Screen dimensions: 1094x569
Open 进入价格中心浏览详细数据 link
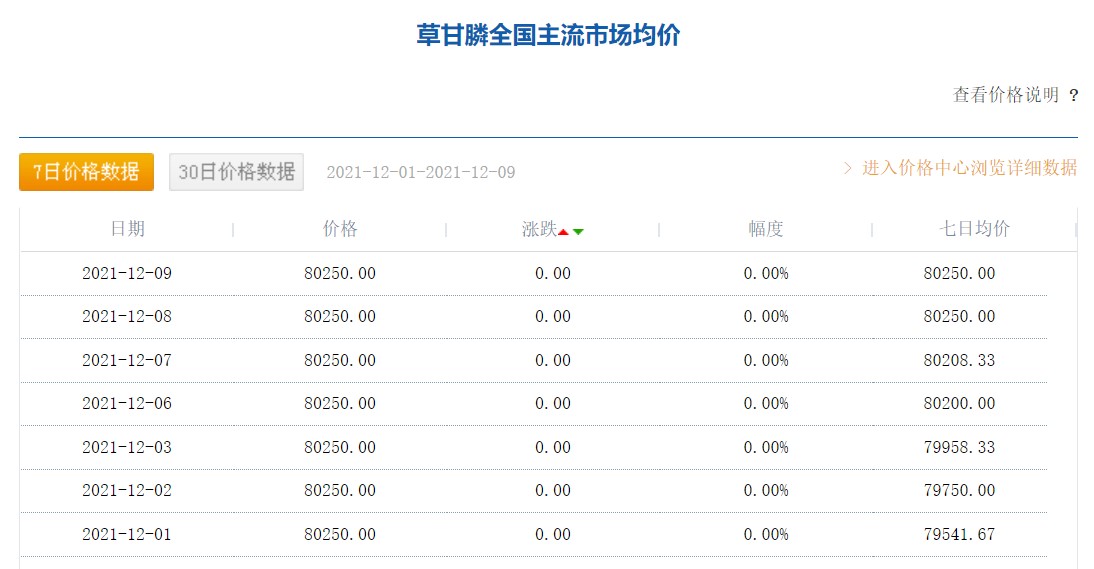click(970, 168)
